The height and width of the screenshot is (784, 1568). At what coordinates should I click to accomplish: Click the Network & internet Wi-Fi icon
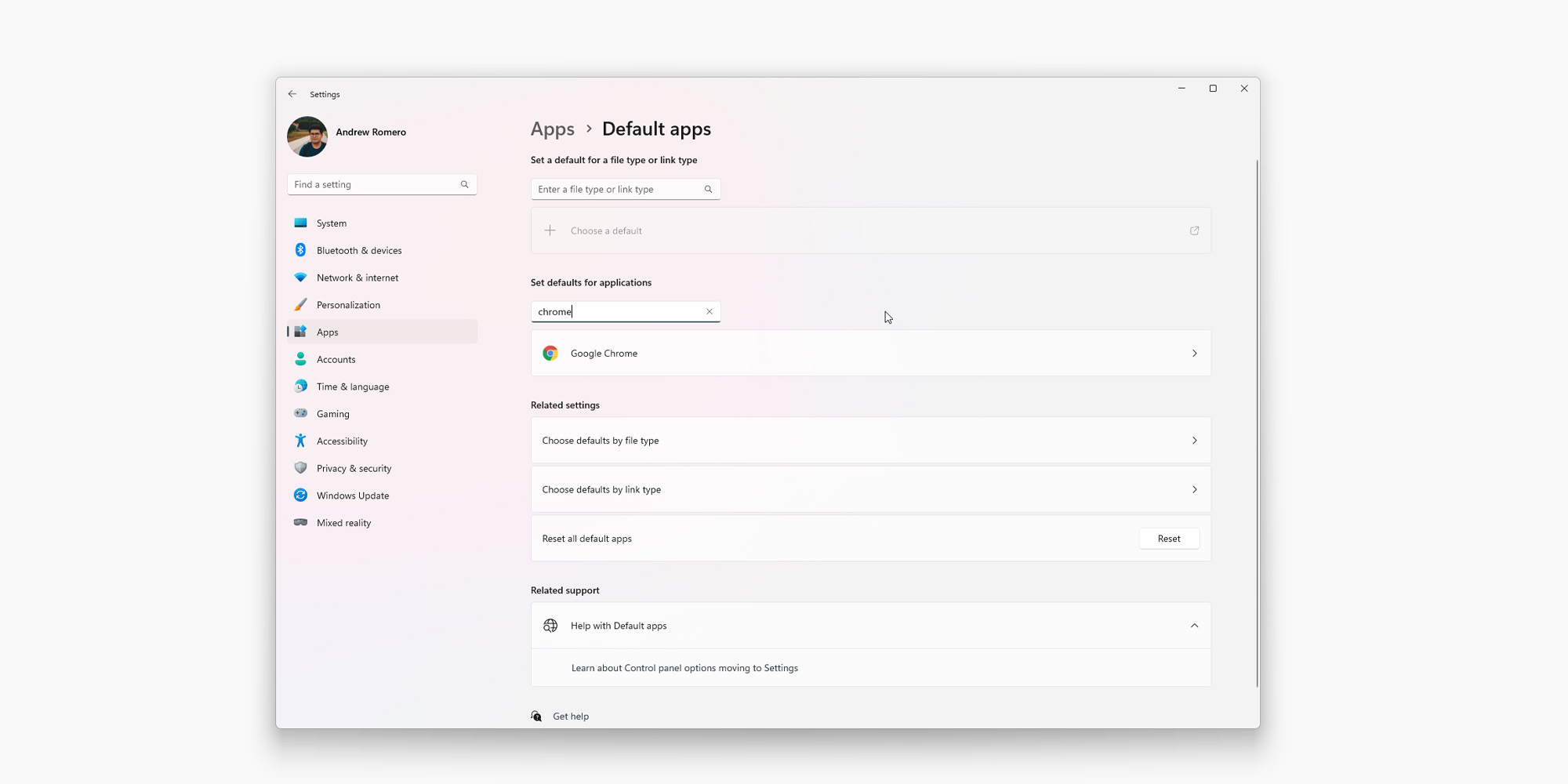point(300,278)
